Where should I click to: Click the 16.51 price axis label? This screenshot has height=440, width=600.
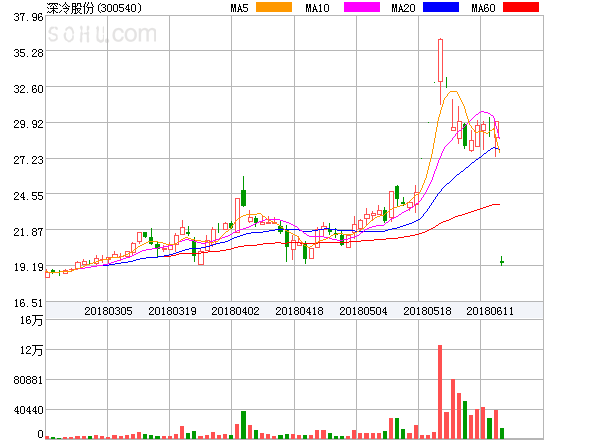pos(28,303)
